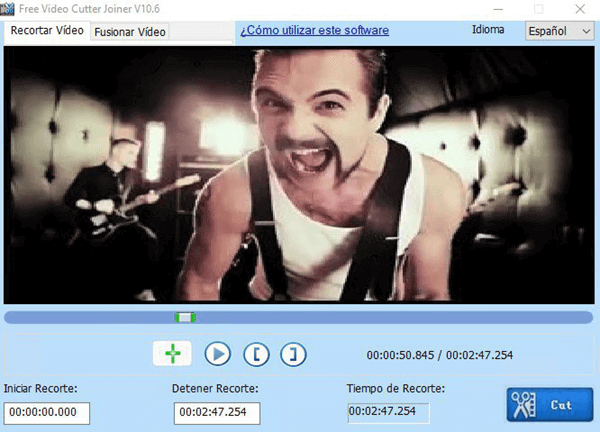Click inside the Iniciar Recorte time field
Image resolution: width=600 pixels, height=432 pixels.
[47, 412]
